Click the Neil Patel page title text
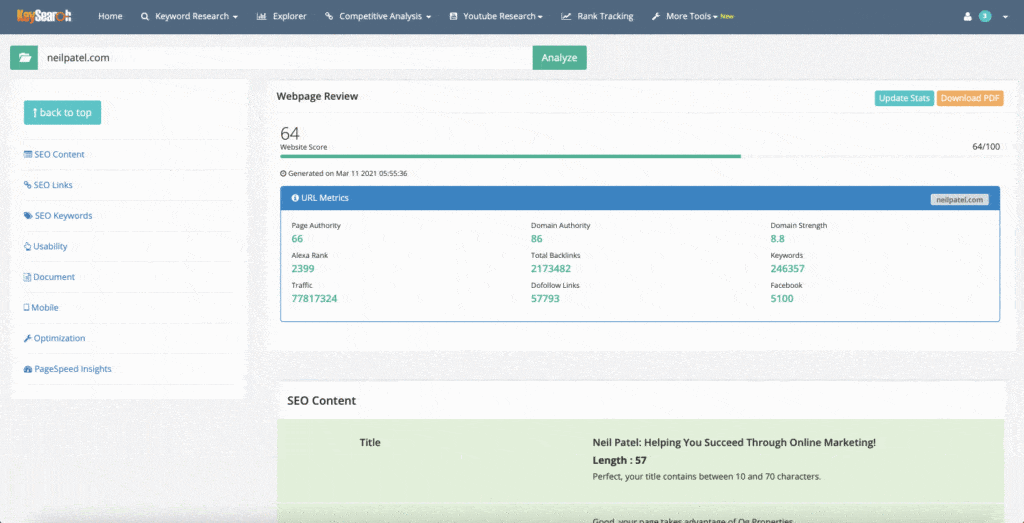The height and width of the screenshot is (523, 1024). (734, 443)
